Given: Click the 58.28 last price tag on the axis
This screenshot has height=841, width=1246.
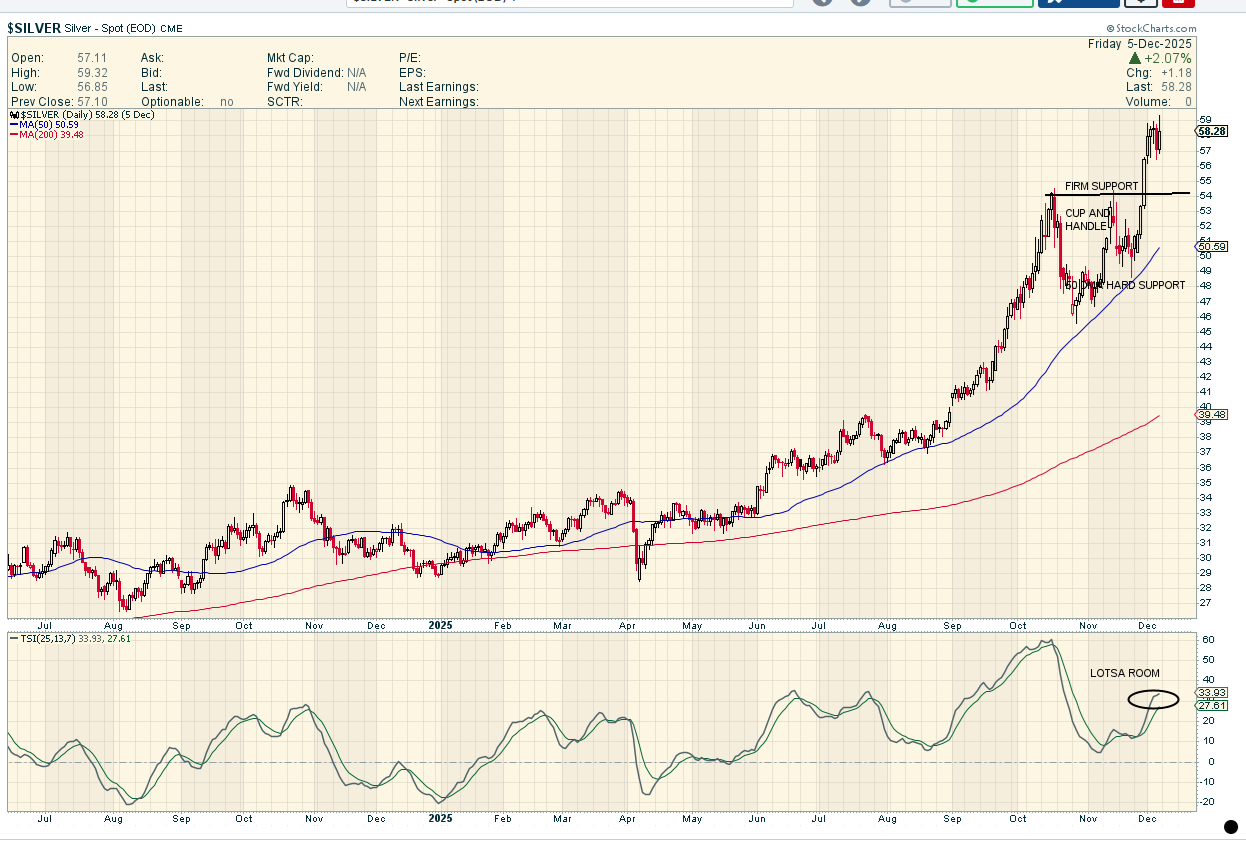Looking at the screenshot, I should click(1211, 131).
